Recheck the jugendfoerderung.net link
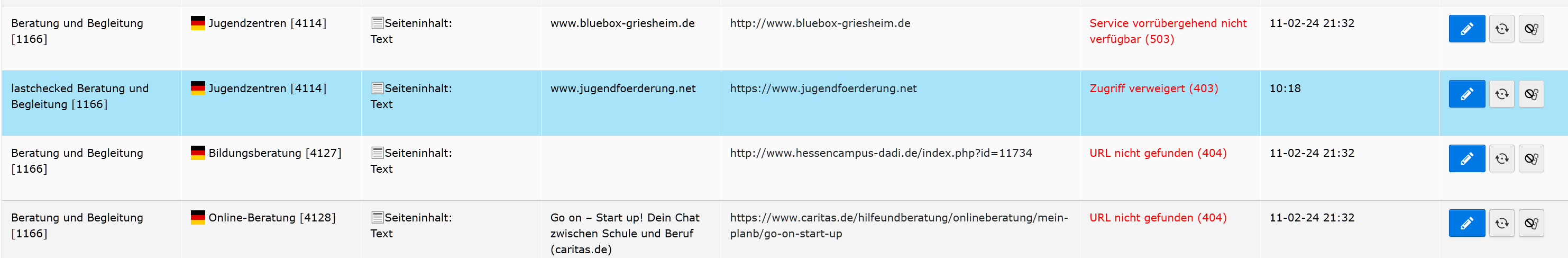The height and width of the screenshot is (258, 1568). point(1501,94)
